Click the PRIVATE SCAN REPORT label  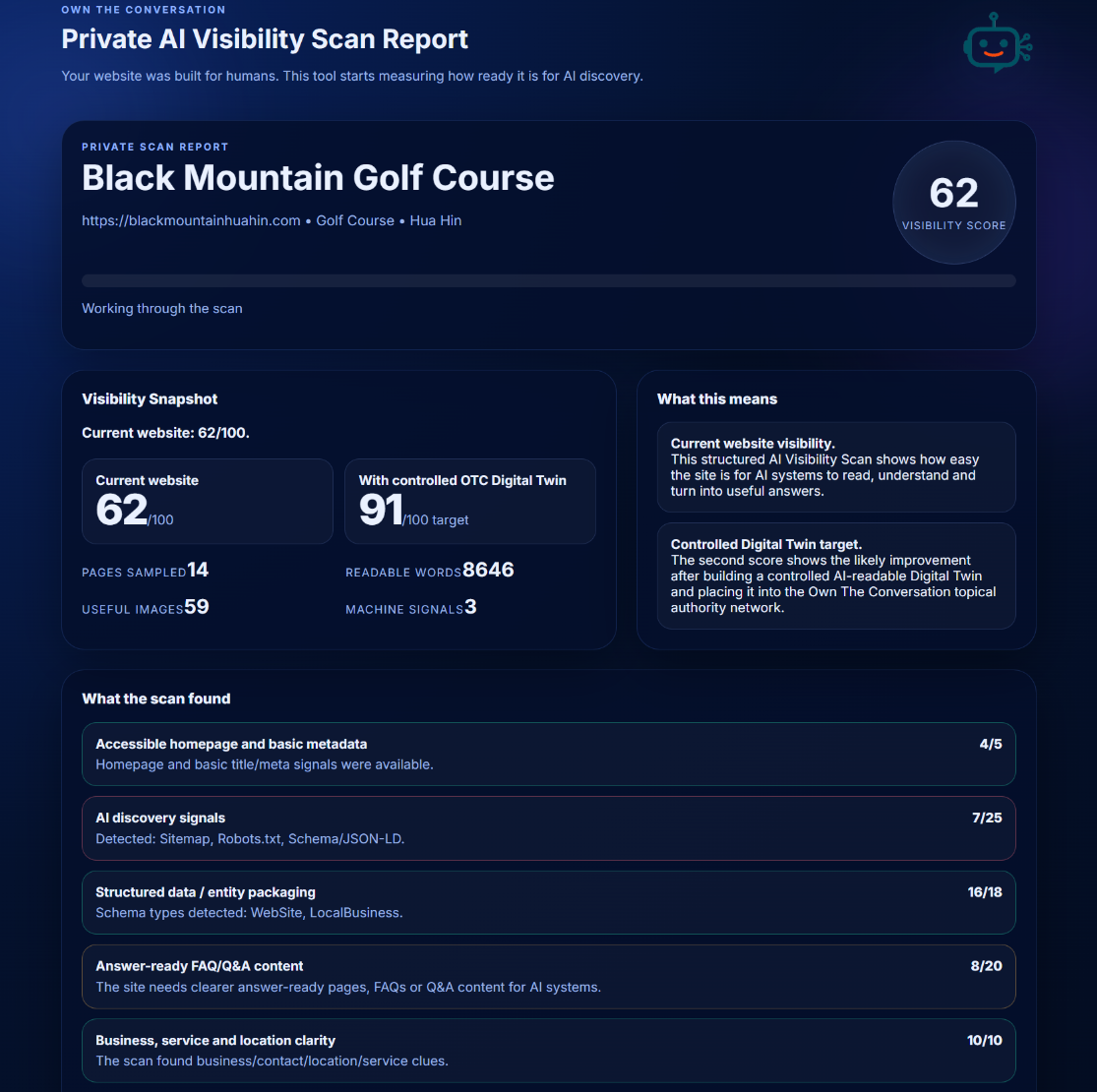click(x=155, y=147)
